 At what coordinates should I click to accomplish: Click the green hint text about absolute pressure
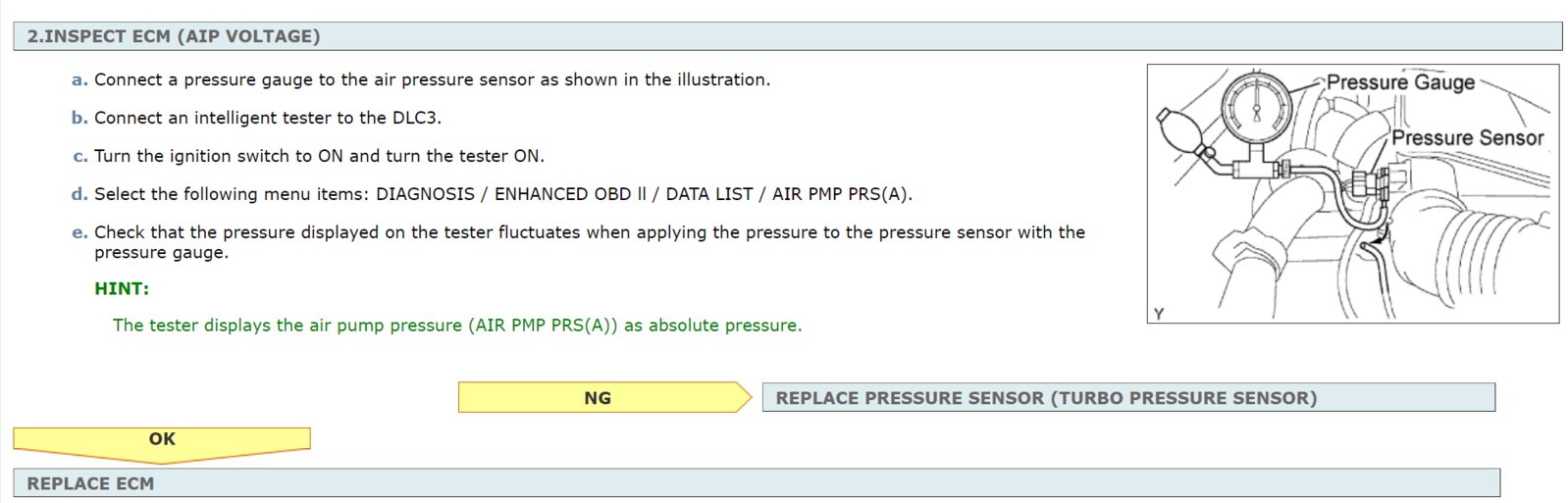[x=457, y=325]
